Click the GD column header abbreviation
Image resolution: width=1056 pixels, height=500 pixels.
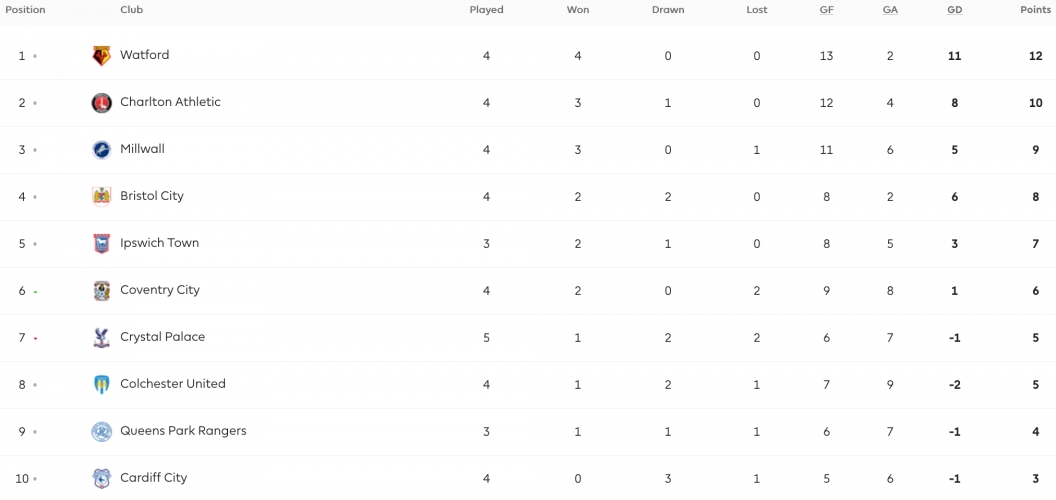[x=954, y=10]
